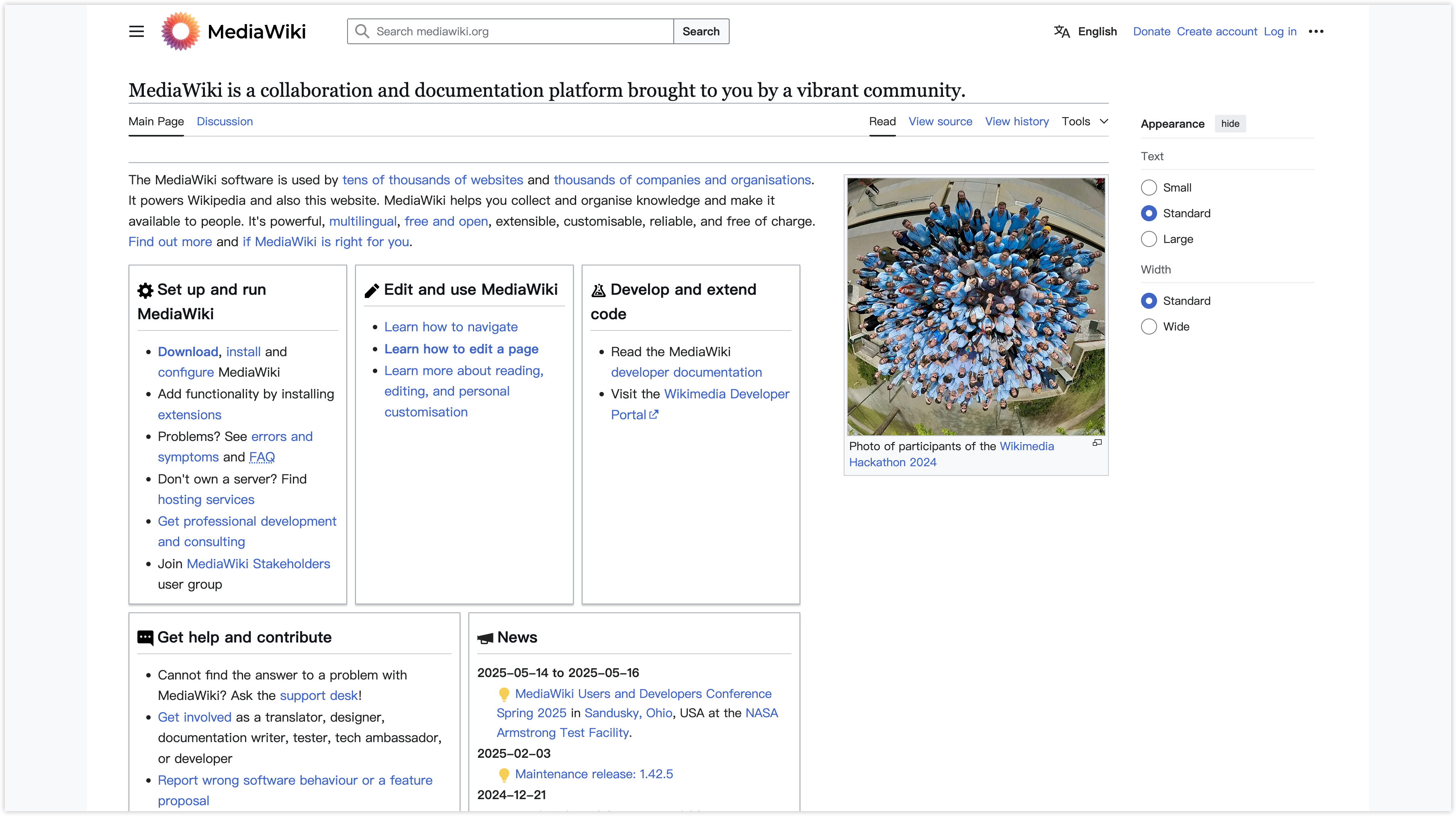This screenshot has height=816, width=1456.
Task: Click Find out more link
Action: [170, 242]
